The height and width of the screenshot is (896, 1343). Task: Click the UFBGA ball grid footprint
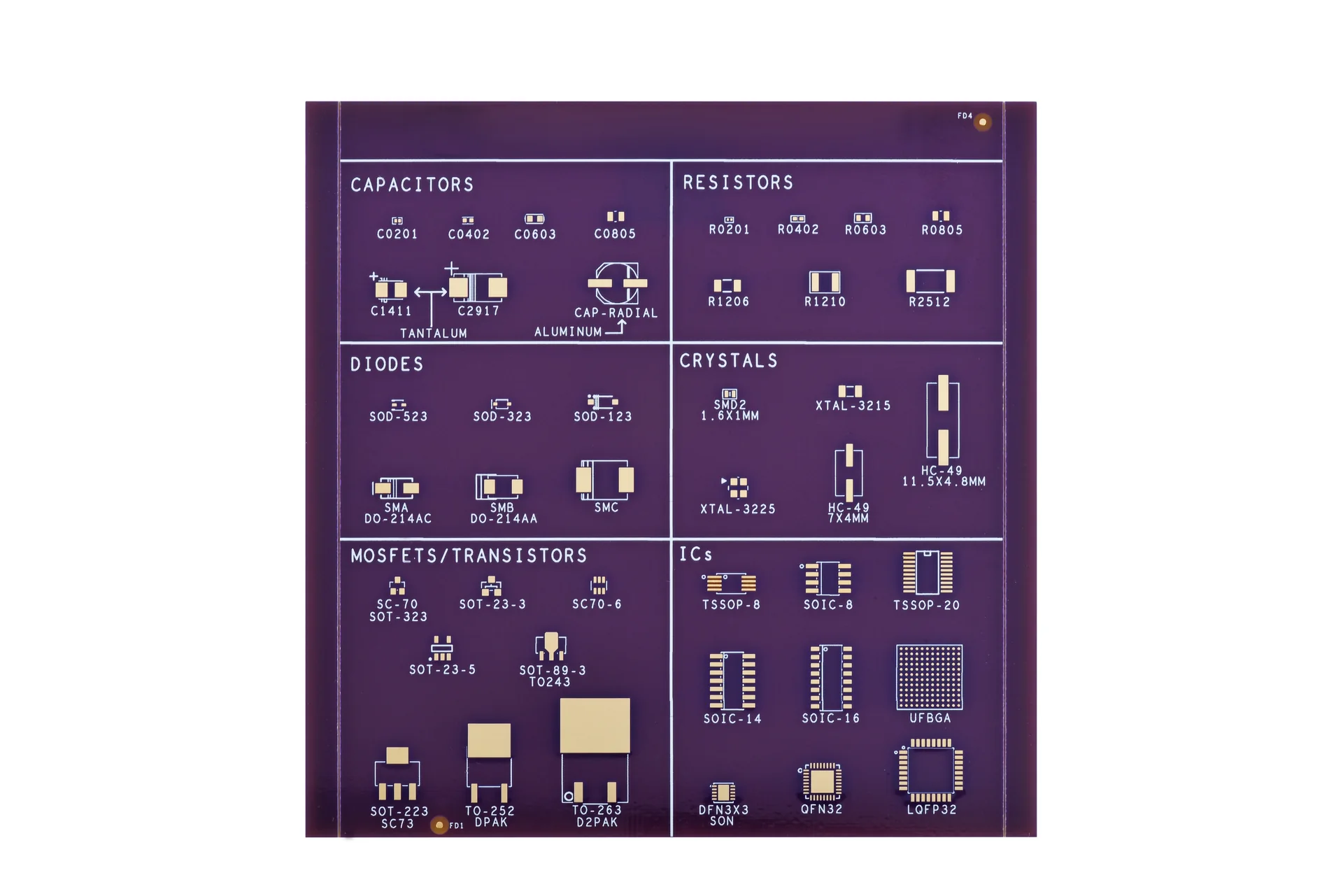pyautogui.click(x=930, y=677)
